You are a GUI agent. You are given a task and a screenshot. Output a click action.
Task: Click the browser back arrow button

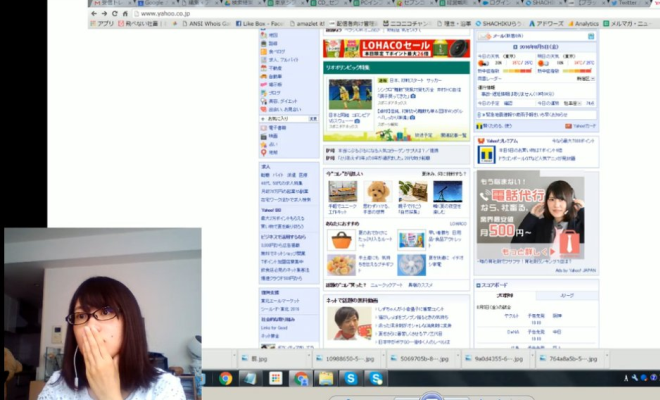[92, 13]
